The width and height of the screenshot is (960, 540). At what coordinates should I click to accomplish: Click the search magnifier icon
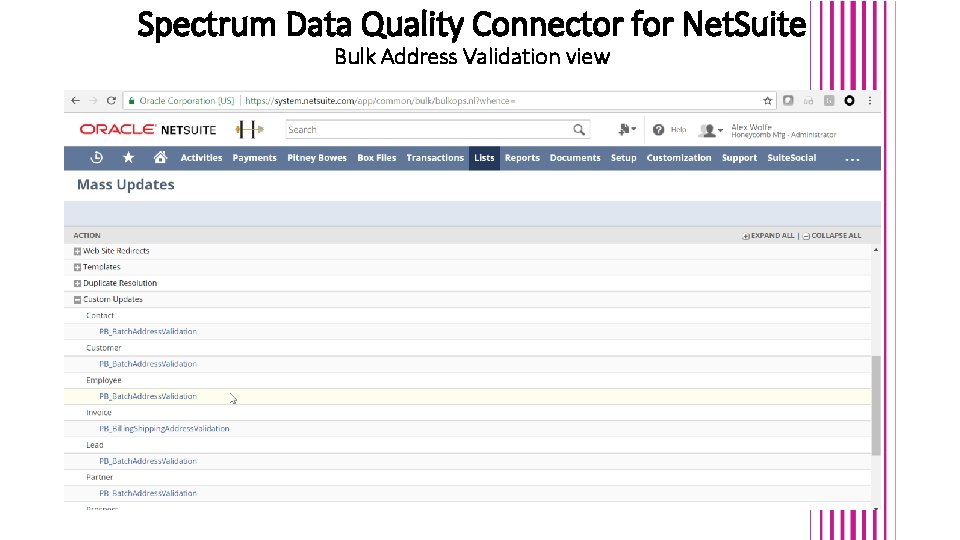pos(579,129)
